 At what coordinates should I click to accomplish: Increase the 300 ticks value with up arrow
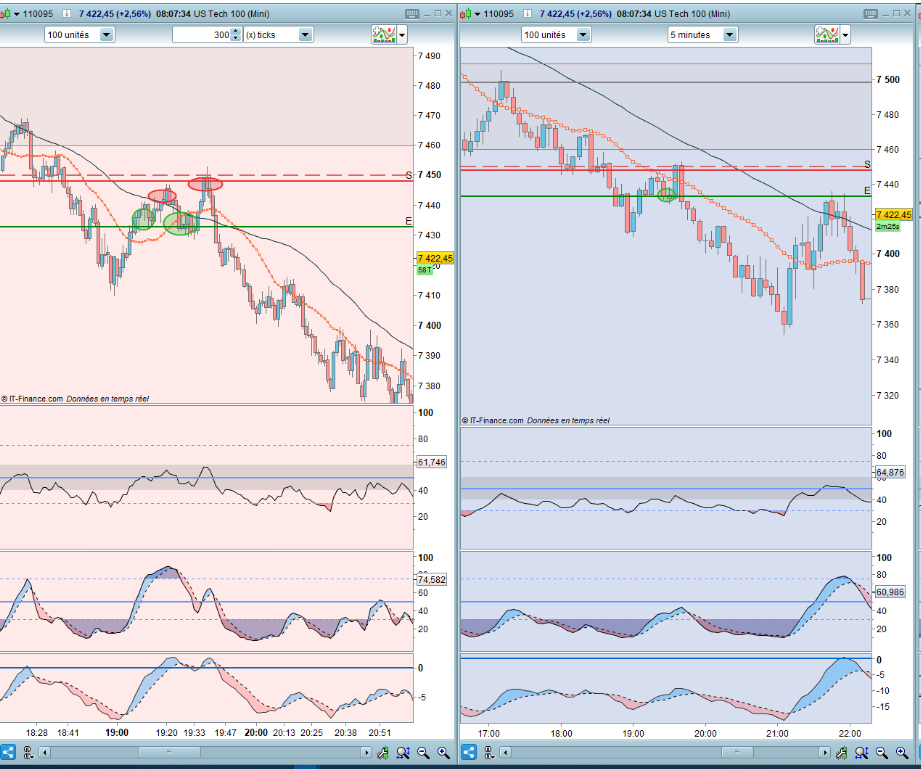(236, 31)
